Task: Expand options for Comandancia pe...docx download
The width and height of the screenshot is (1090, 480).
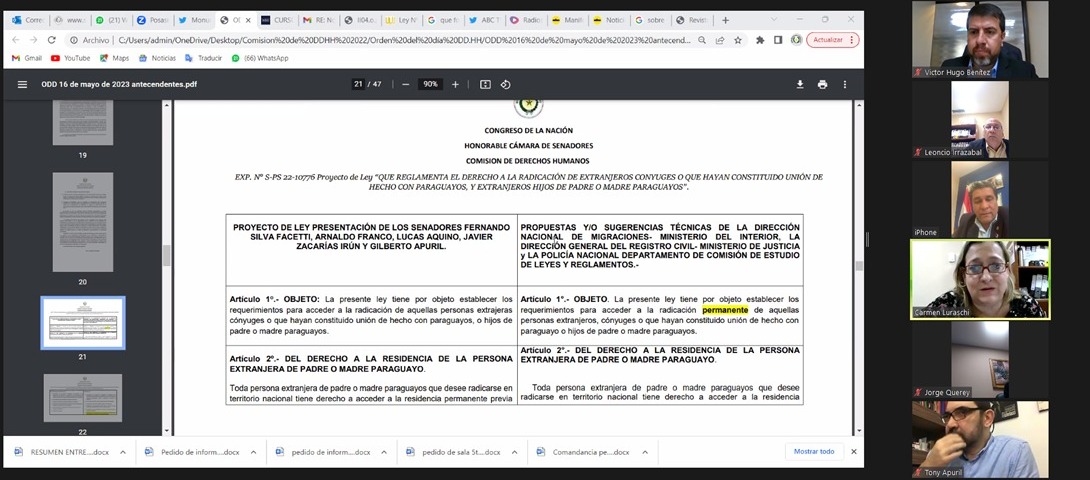Action: pyautogui.click(x=644, y=451)
